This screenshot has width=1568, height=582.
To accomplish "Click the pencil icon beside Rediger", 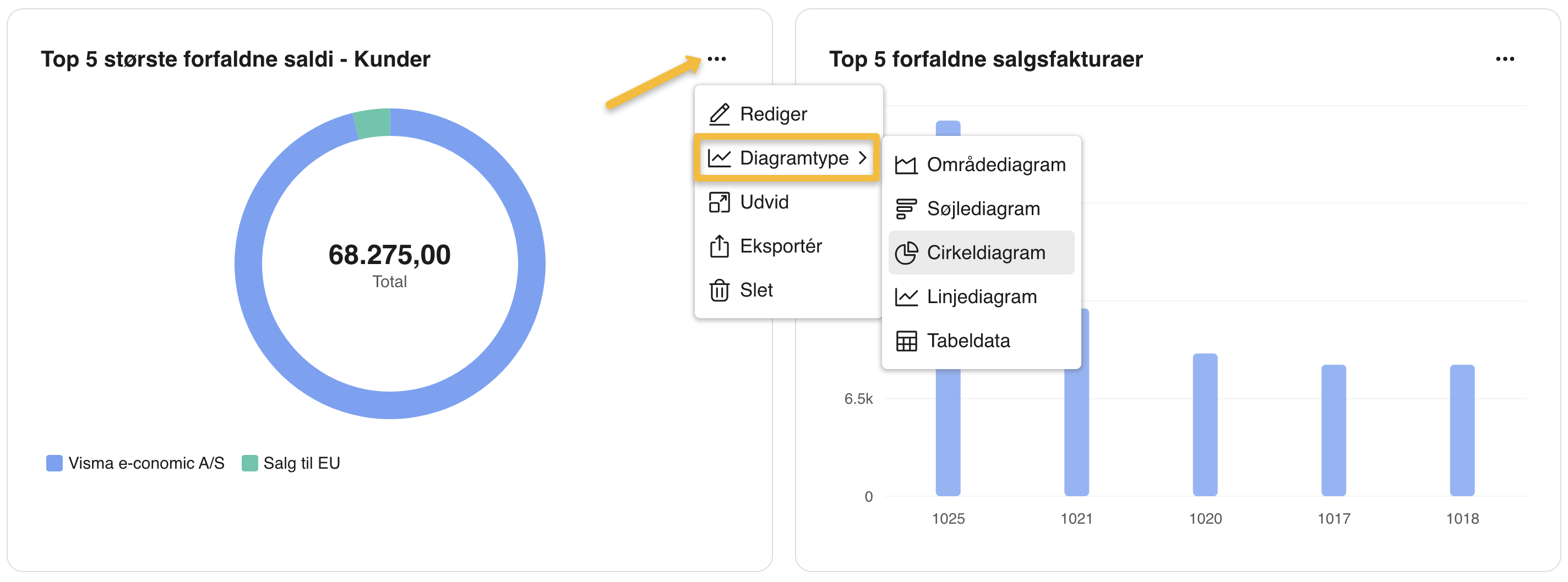I will [720, 114].
